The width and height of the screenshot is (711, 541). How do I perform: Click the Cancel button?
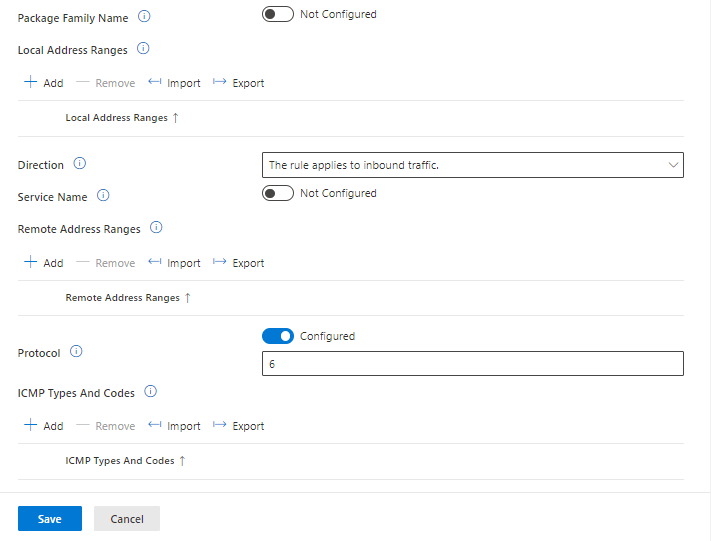click(127, 519)
